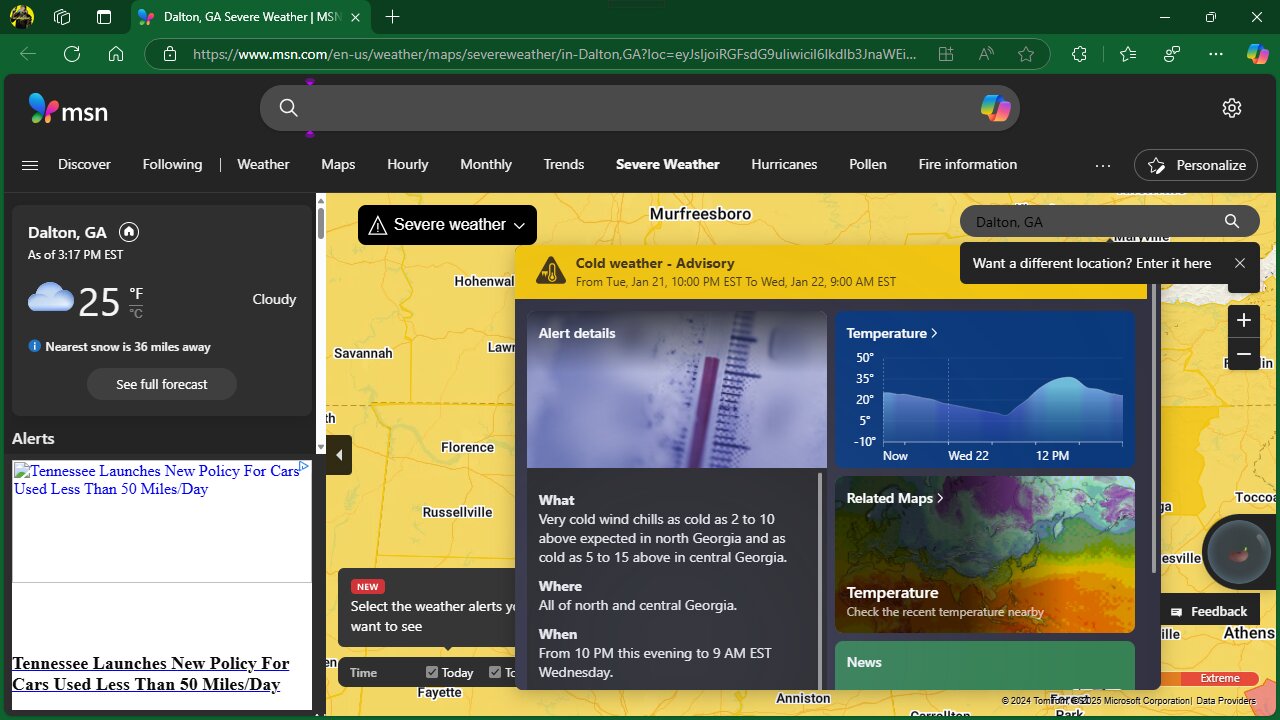The width and height of the screenshot is (1280, 720).
Task: Select the Extreme severity legend segment
Action: pyautogui.click(x=1219, y=678)
